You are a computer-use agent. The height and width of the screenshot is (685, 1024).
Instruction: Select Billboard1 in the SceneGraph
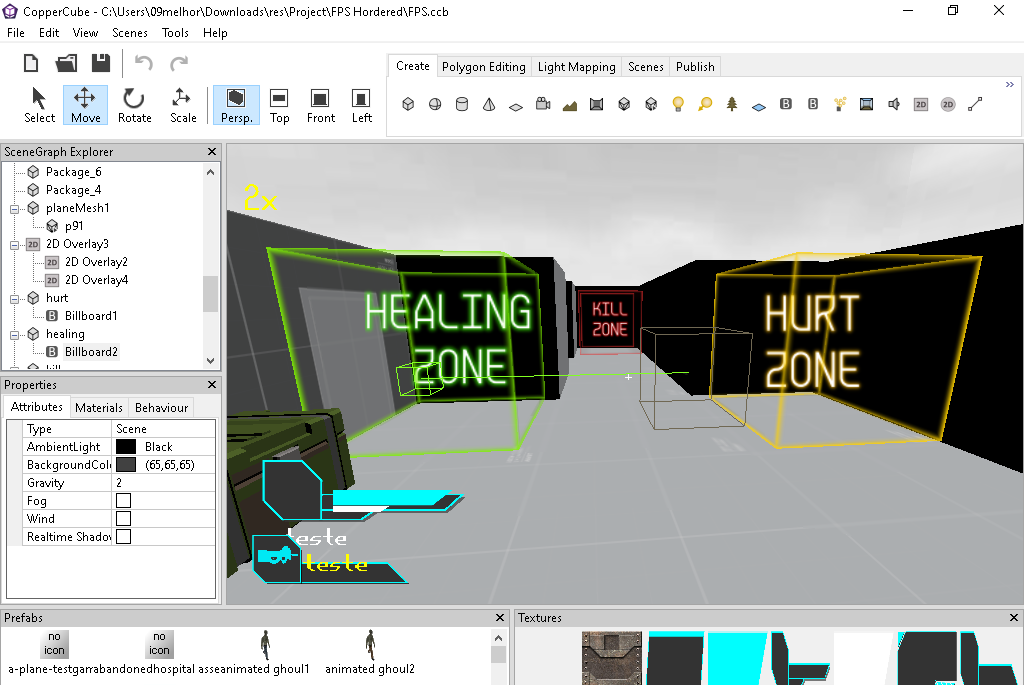(x=91, y=315)
